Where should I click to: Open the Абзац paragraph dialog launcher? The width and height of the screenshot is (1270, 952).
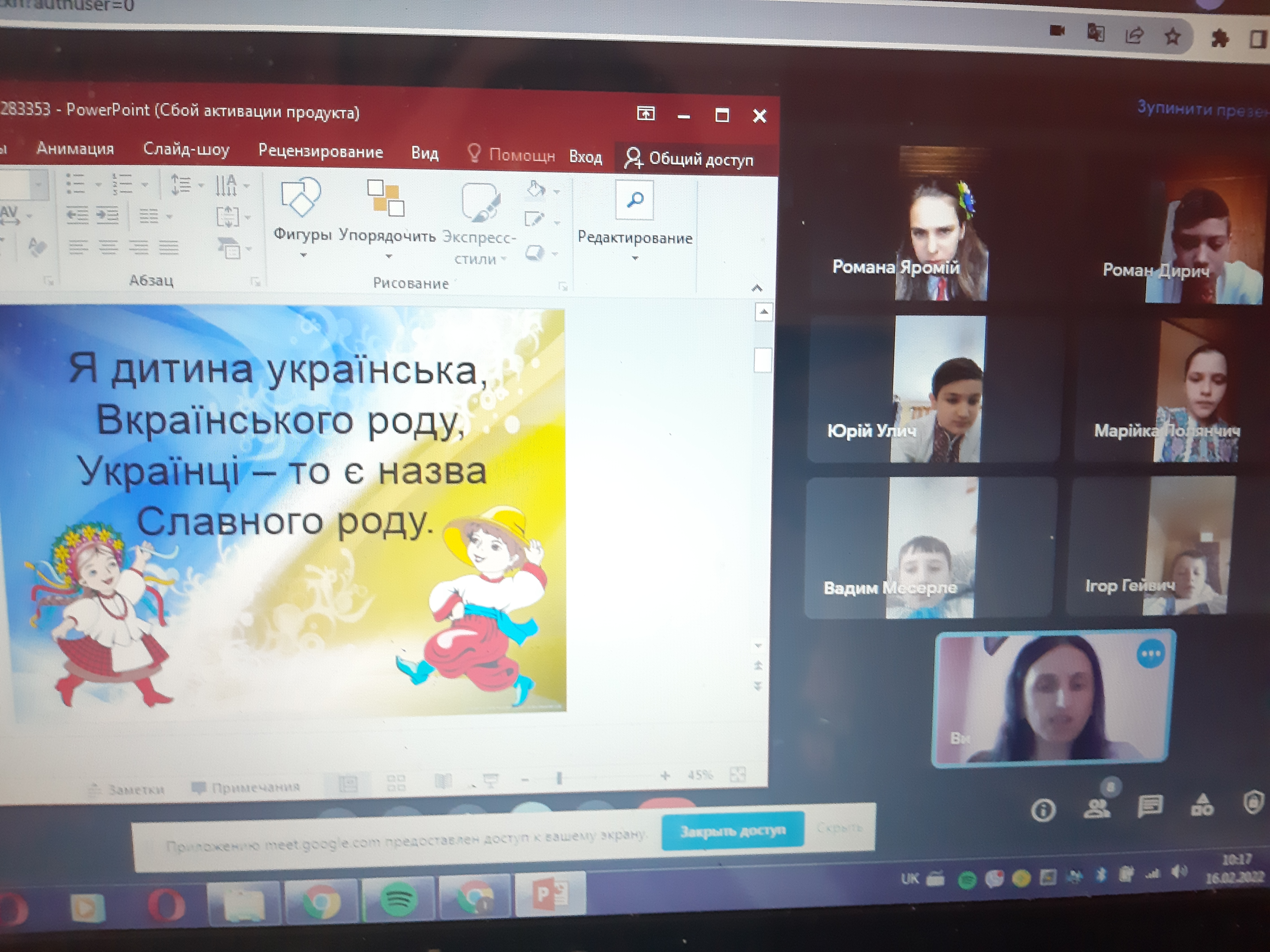255,282
